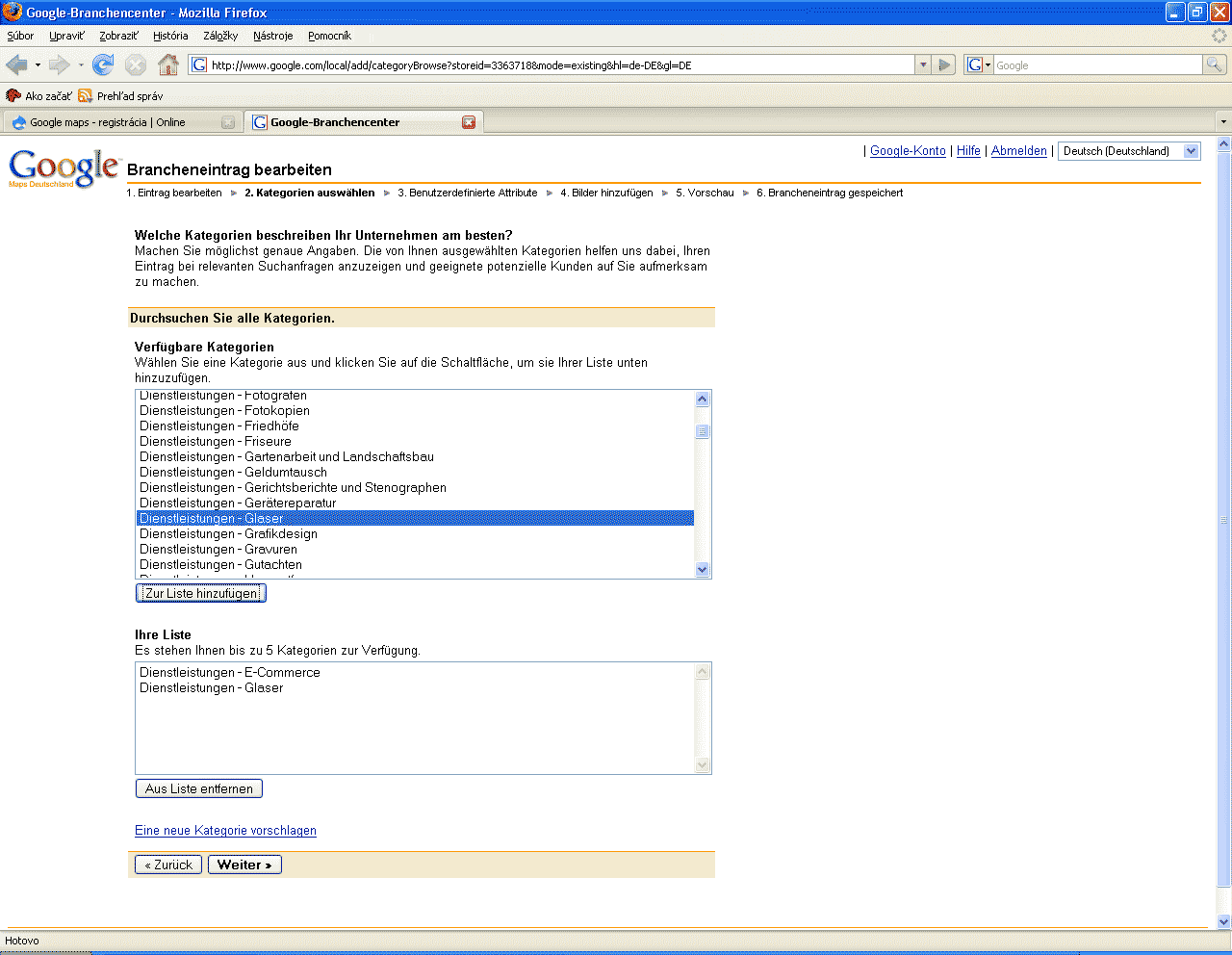This screenshot has width=1232, height=955.
Task: Open the História menu
Action: [170, 36]
